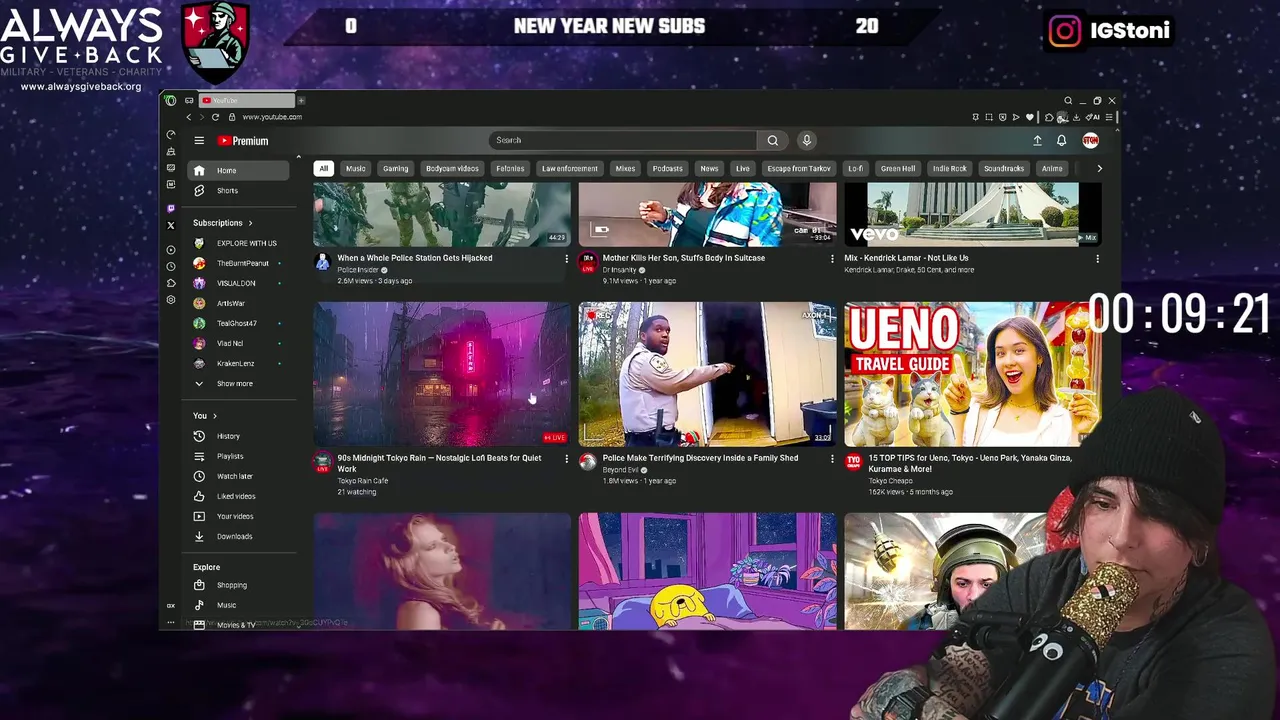Open Downloads in the sidebar
The height and width of the screenshot is (720, 1280).
point(238,536)
